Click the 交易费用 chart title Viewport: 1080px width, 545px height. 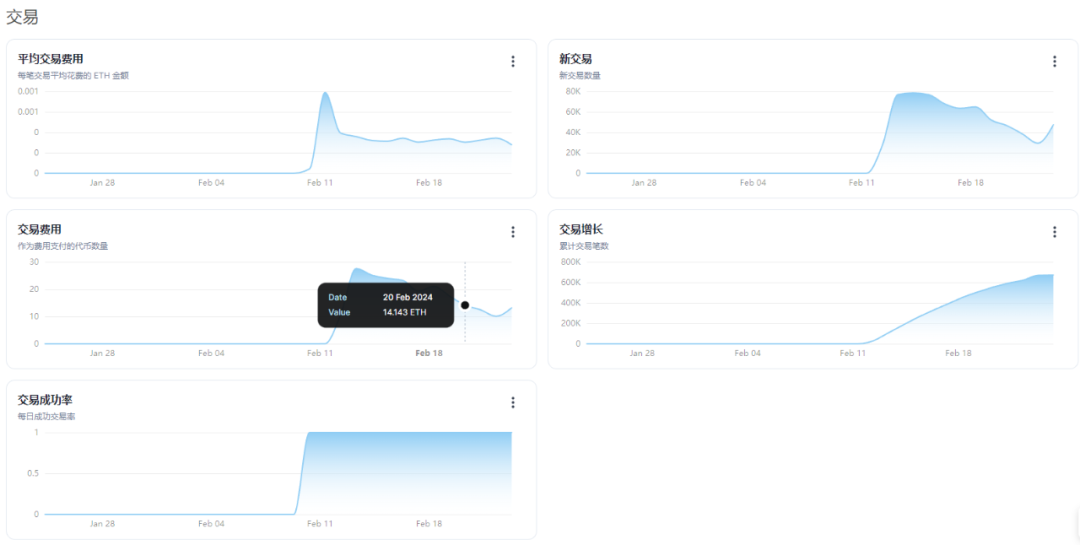point(40,229)
